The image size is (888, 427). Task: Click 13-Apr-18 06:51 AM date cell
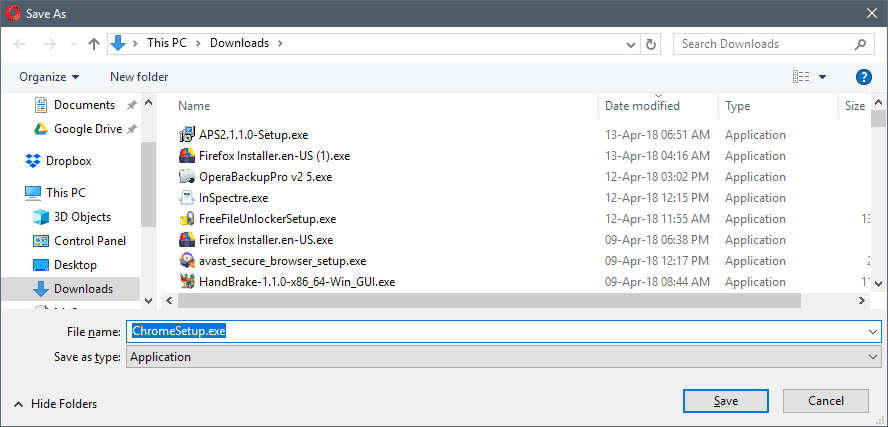tap(657, 135)
